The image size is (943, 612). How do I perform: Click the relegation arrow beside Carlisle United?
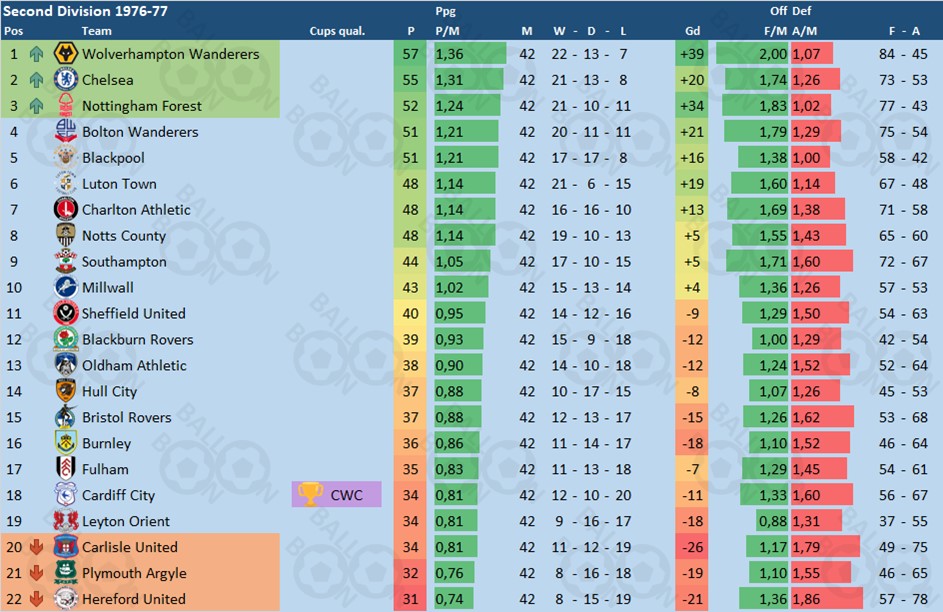pos(37,547)
